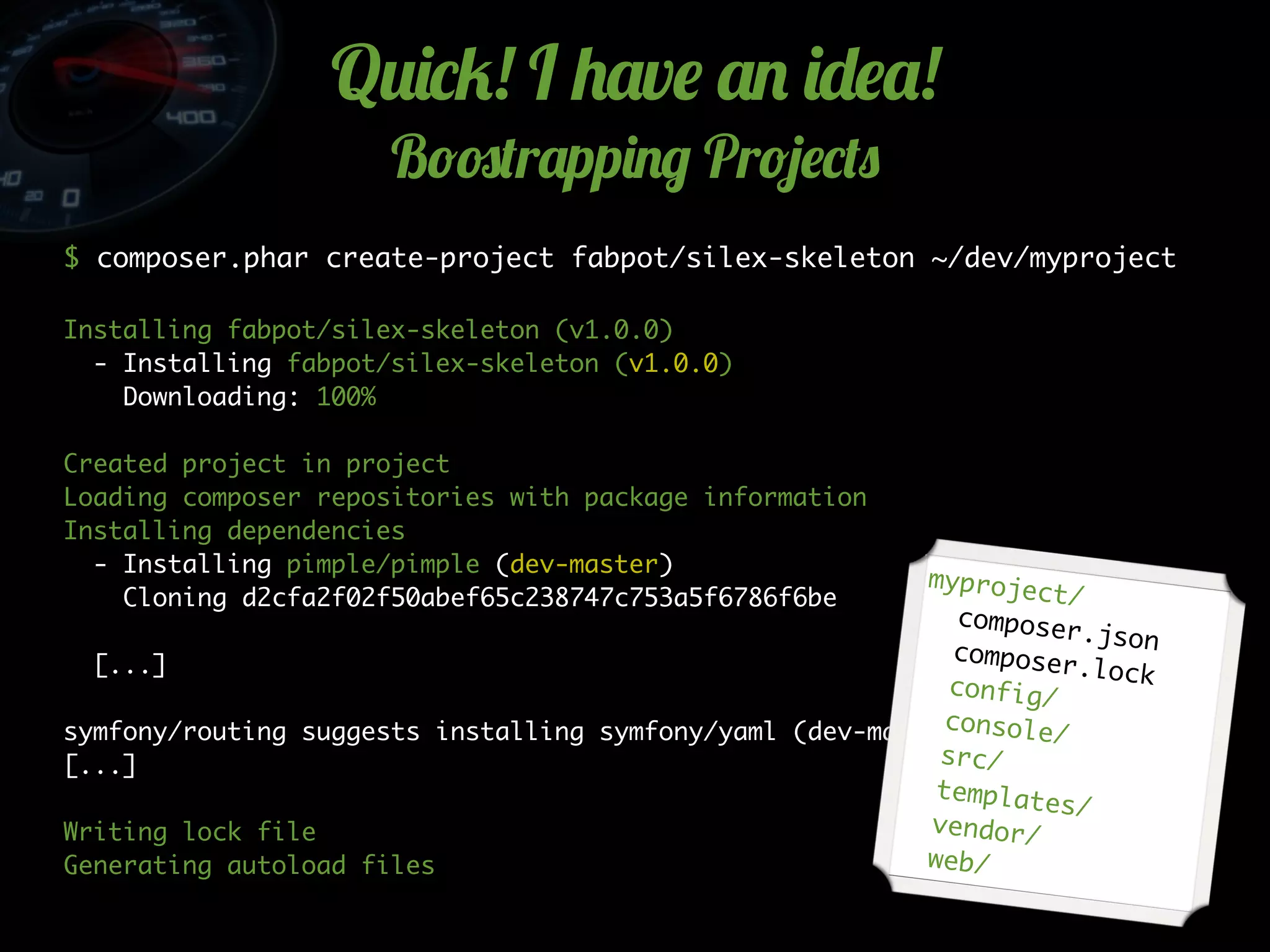1270x952 pixels.
Task: Click the 'Installing fabpot/silex-skeleton (v1.0.0)' green line
Action: point(368,330)
